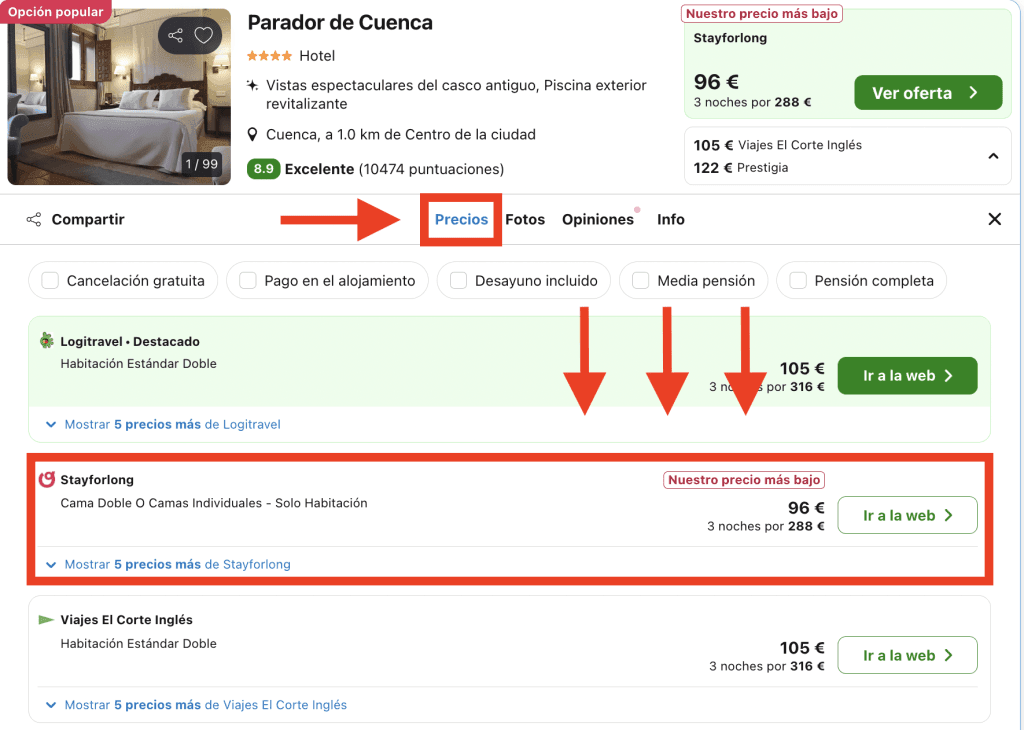Check the Desayuno incluido filter
Image resolution: width=1024 pixels, height=730 pixels.
point(458,281)
